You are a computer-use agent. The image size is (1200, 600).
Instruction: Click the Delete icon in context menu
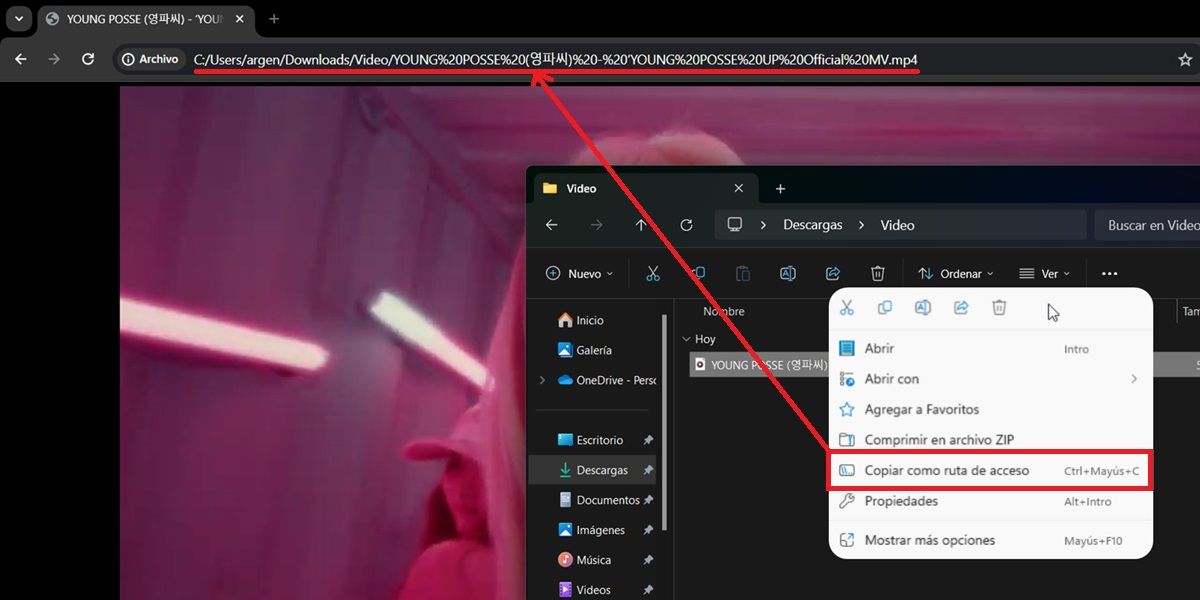(x=999, y=308)
